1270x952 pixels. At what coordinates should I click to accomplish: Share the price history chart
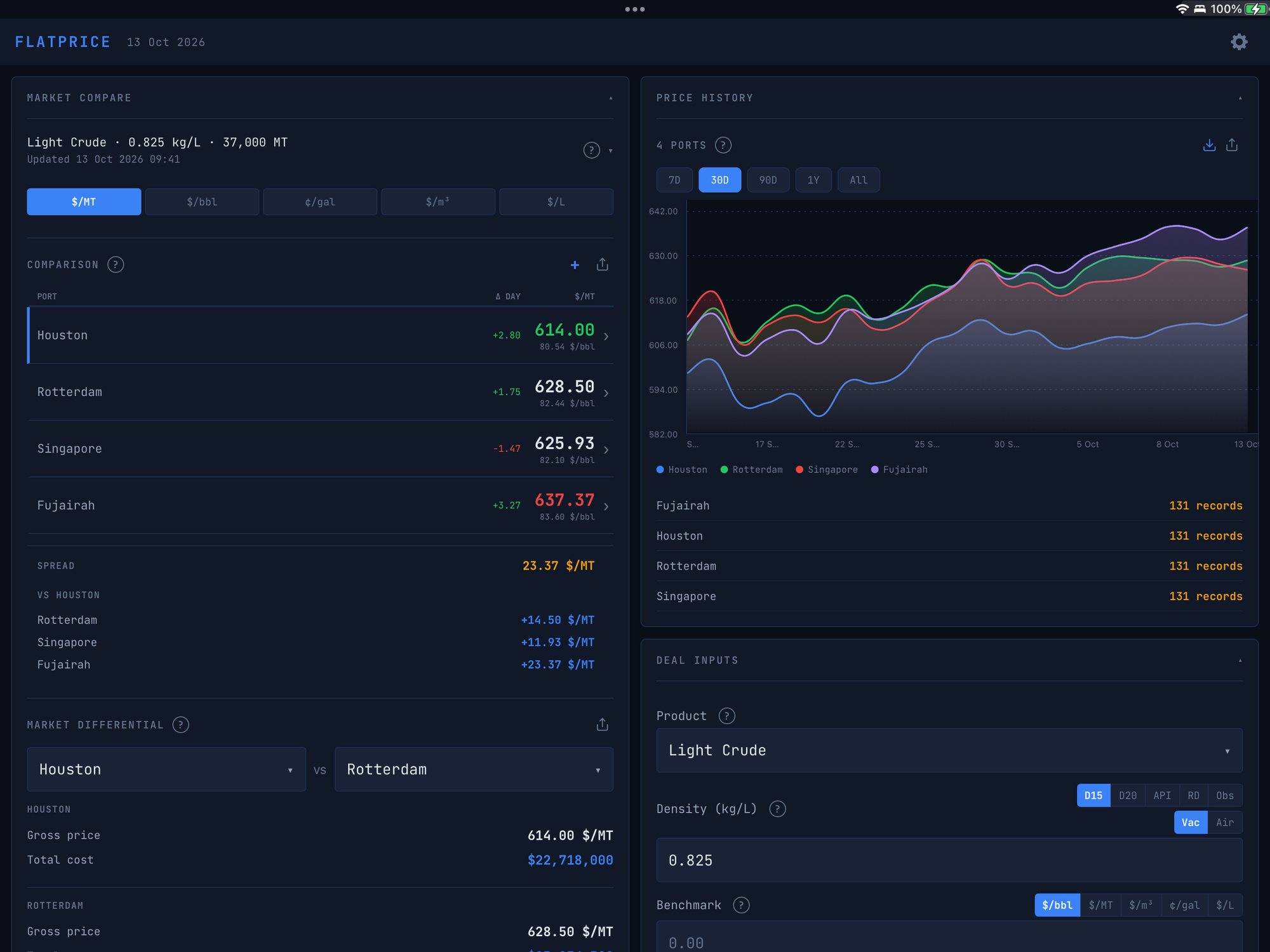tap(1232, 145)
